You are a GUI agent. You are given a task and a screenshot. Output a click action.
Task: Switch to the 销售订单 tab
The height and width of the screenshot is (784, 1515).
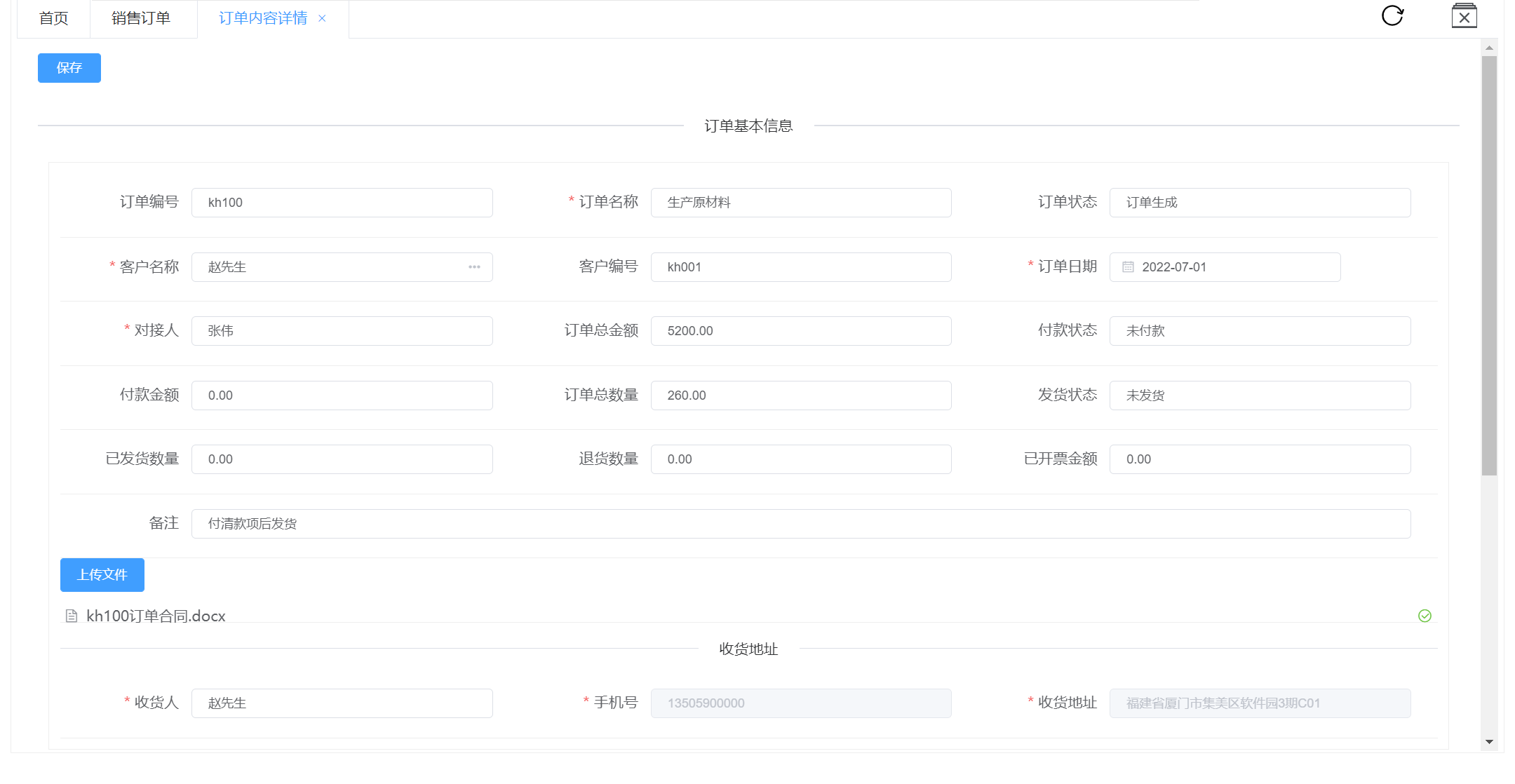point(141,18)
